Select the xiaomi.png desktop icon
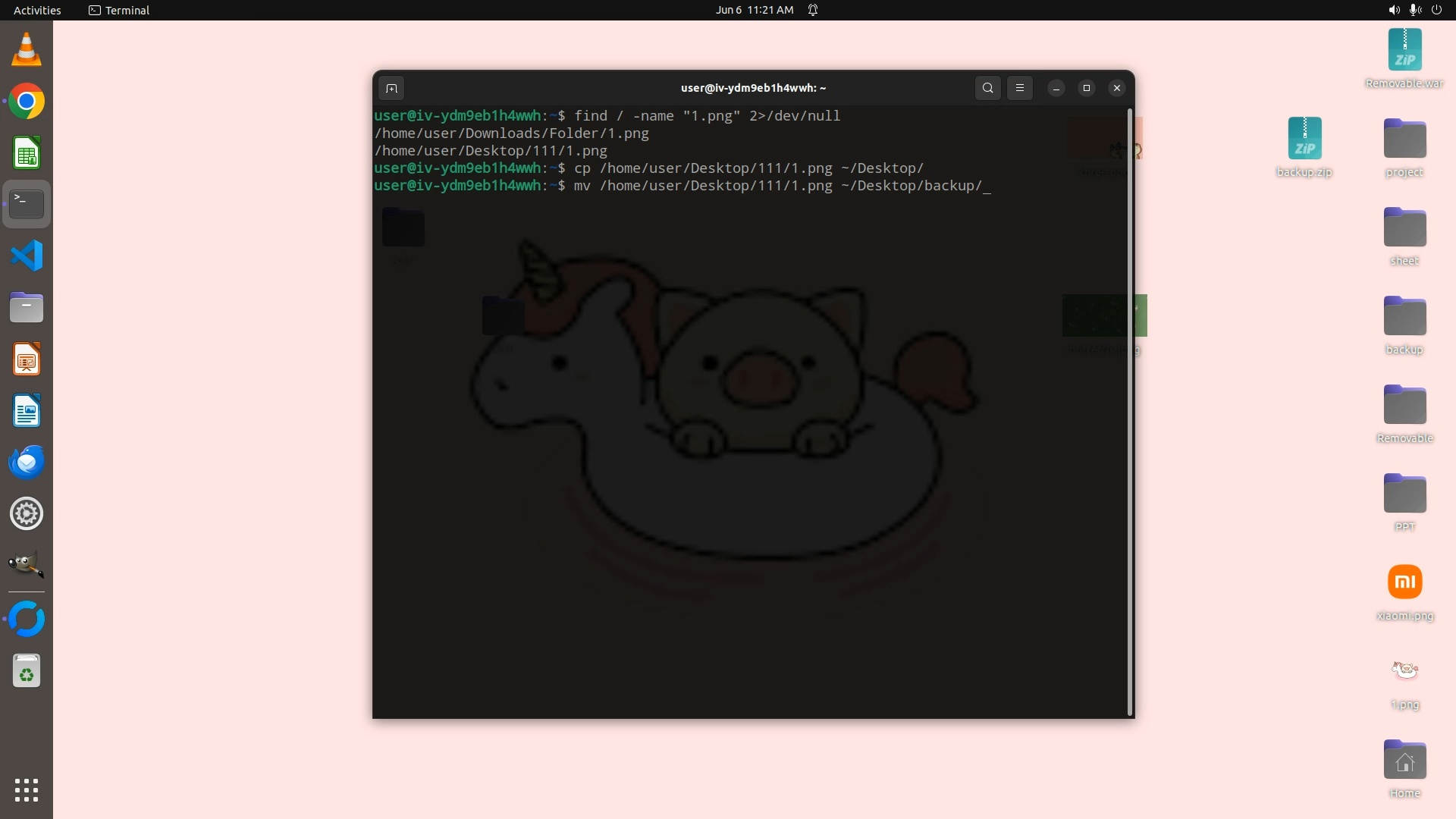 pyautogui.click(x=1404, y=583)
